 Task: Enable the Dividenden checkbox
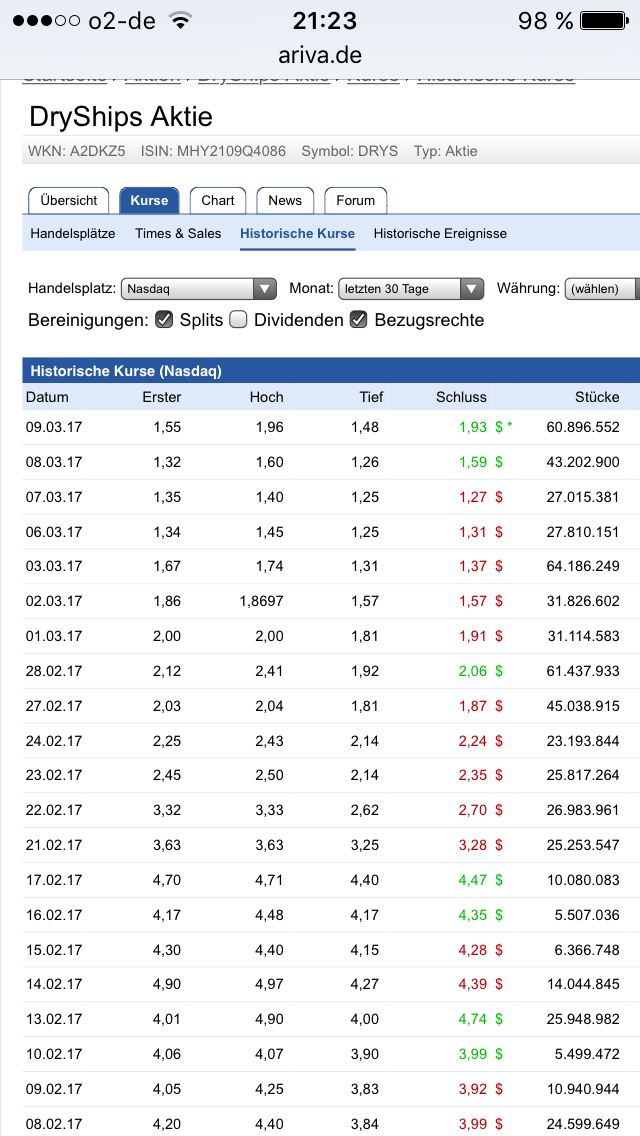point(238,320)
